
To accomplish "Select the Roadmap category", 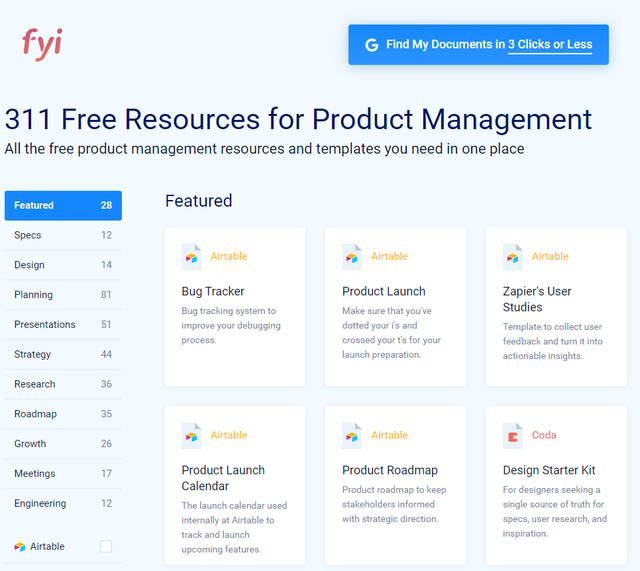I will 63,414.
